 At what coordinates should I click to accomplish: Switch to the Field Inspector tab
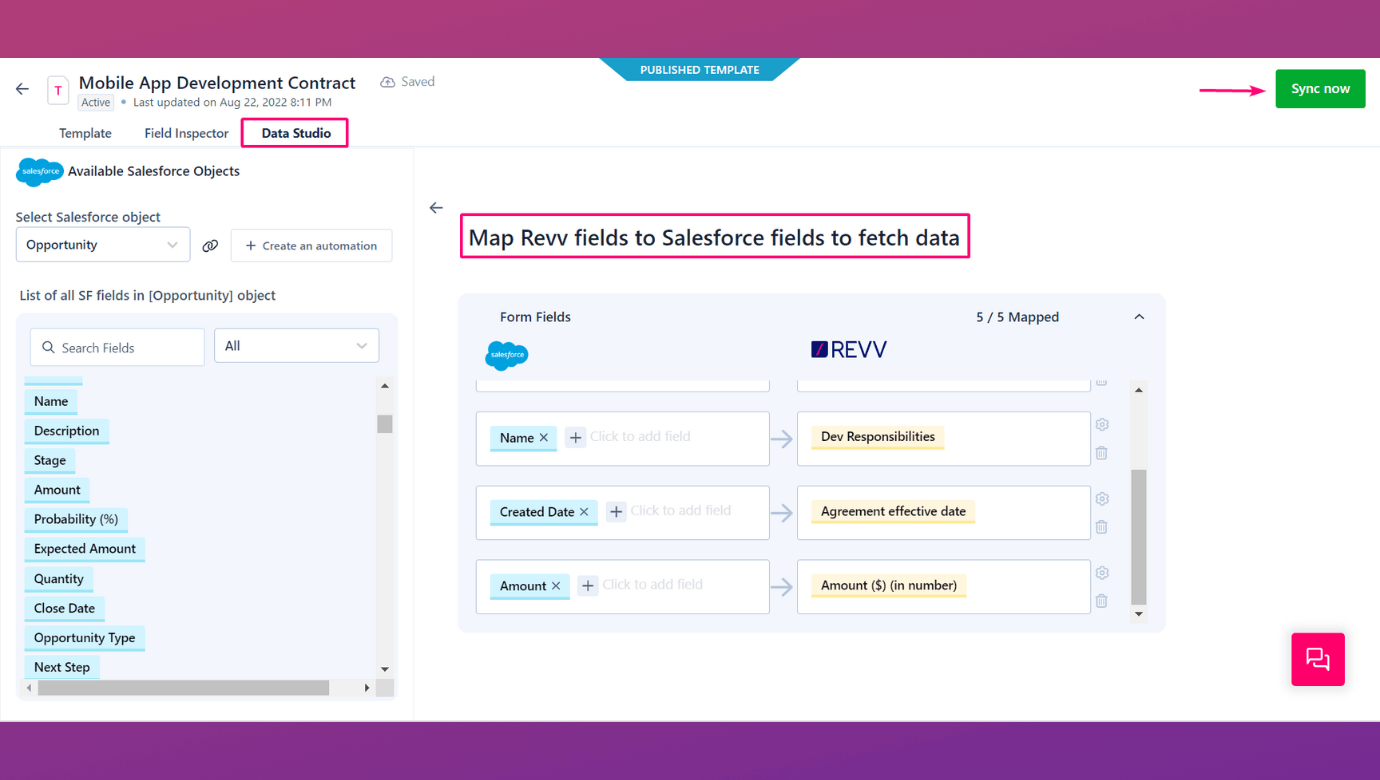click(186, 133)
